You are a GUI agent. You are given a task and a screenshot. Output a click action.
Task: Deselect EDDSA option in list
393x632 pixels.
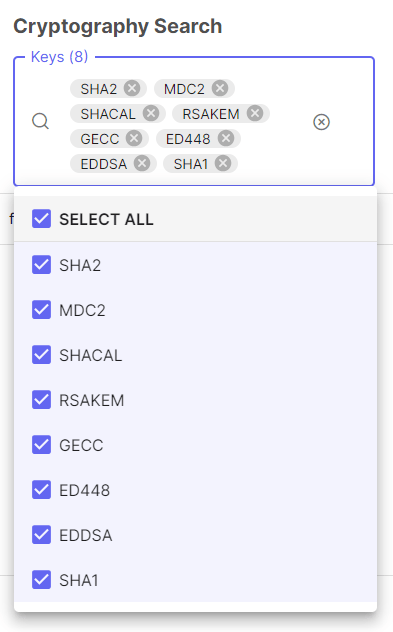(x=42, y=534)
